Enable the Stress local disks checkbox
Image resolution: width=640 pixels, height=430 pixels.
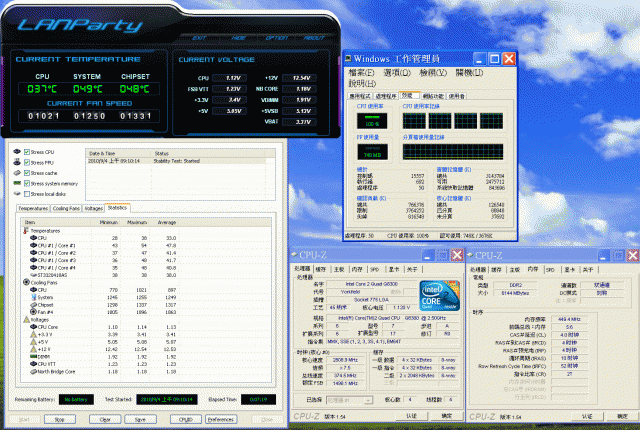tap(27, 194)
